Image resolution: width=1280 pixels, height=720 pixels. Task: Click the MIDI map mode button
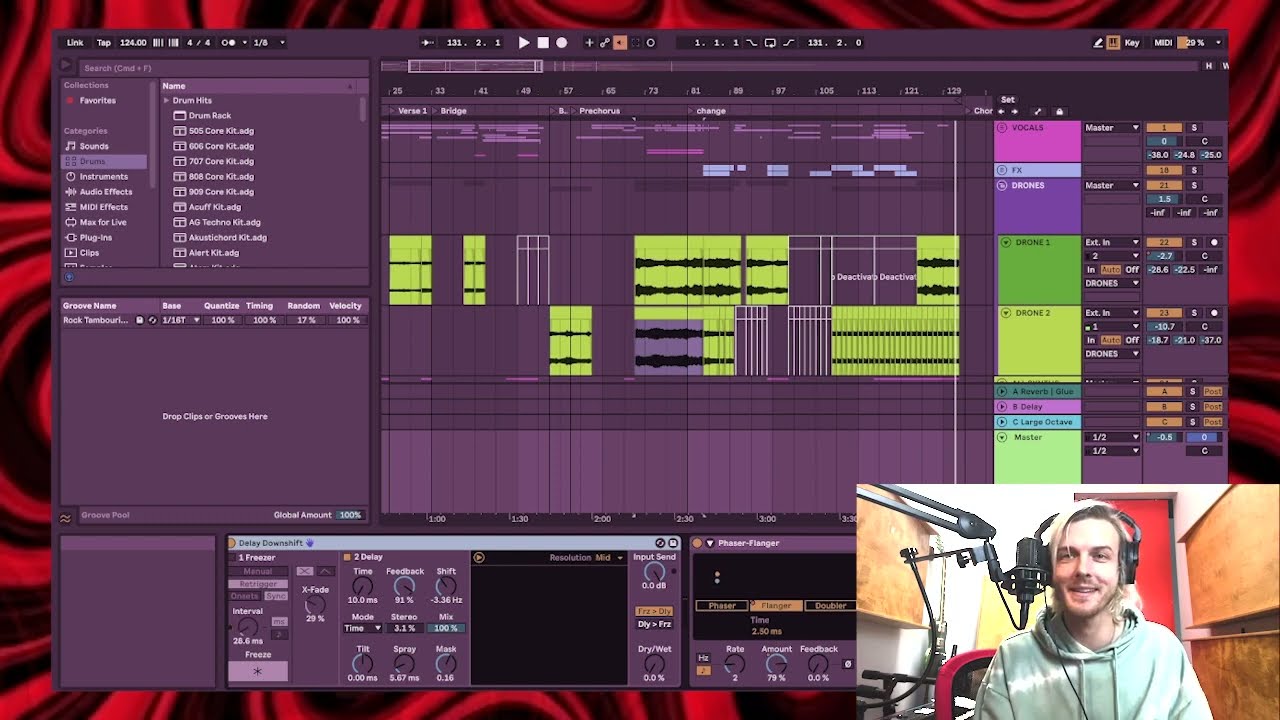tap(1163, 43)
